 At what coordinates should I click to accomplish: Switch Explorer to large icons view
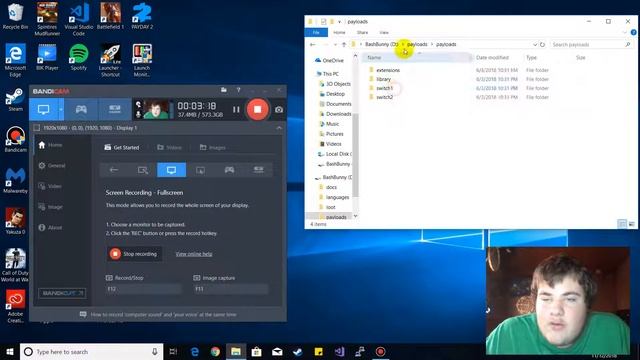pos(631,224)
